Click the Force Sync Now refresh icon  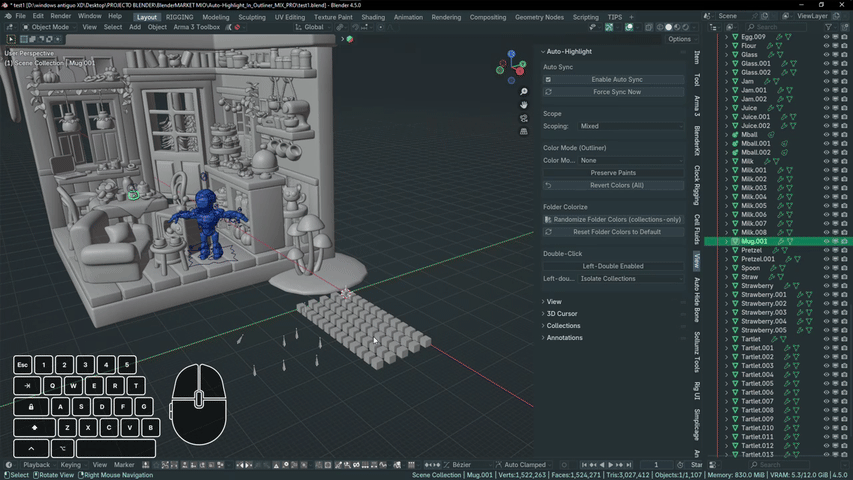coord(548,92)
